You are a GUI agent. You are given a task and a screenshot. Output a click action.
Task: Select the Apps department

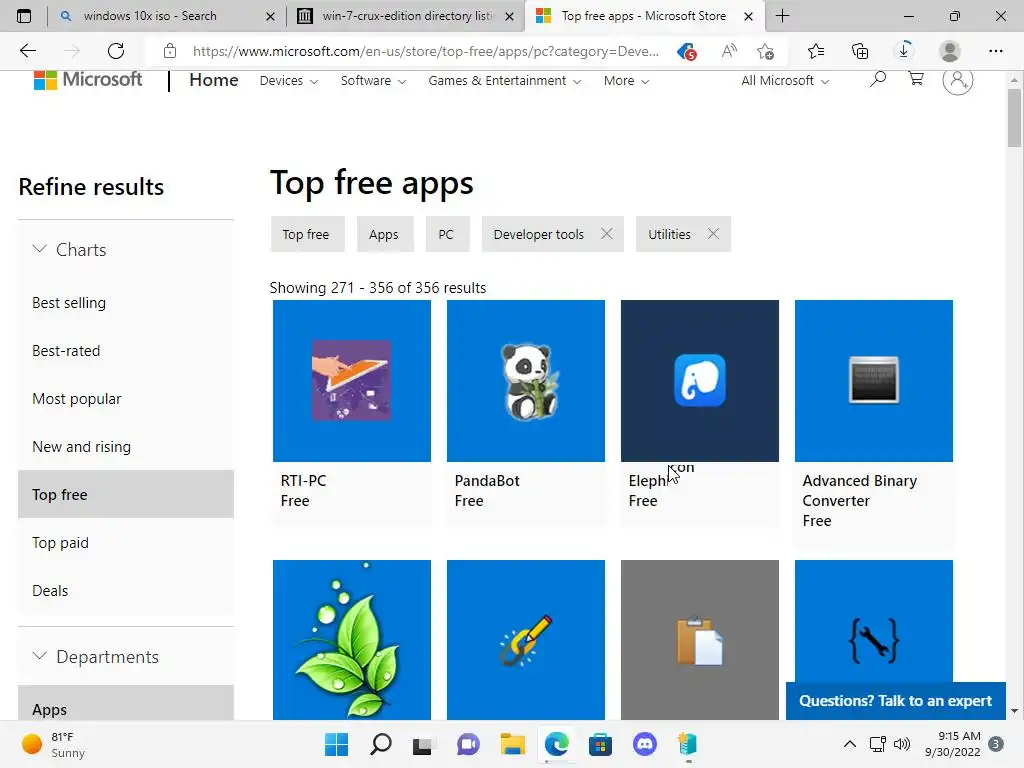point(125,703)
